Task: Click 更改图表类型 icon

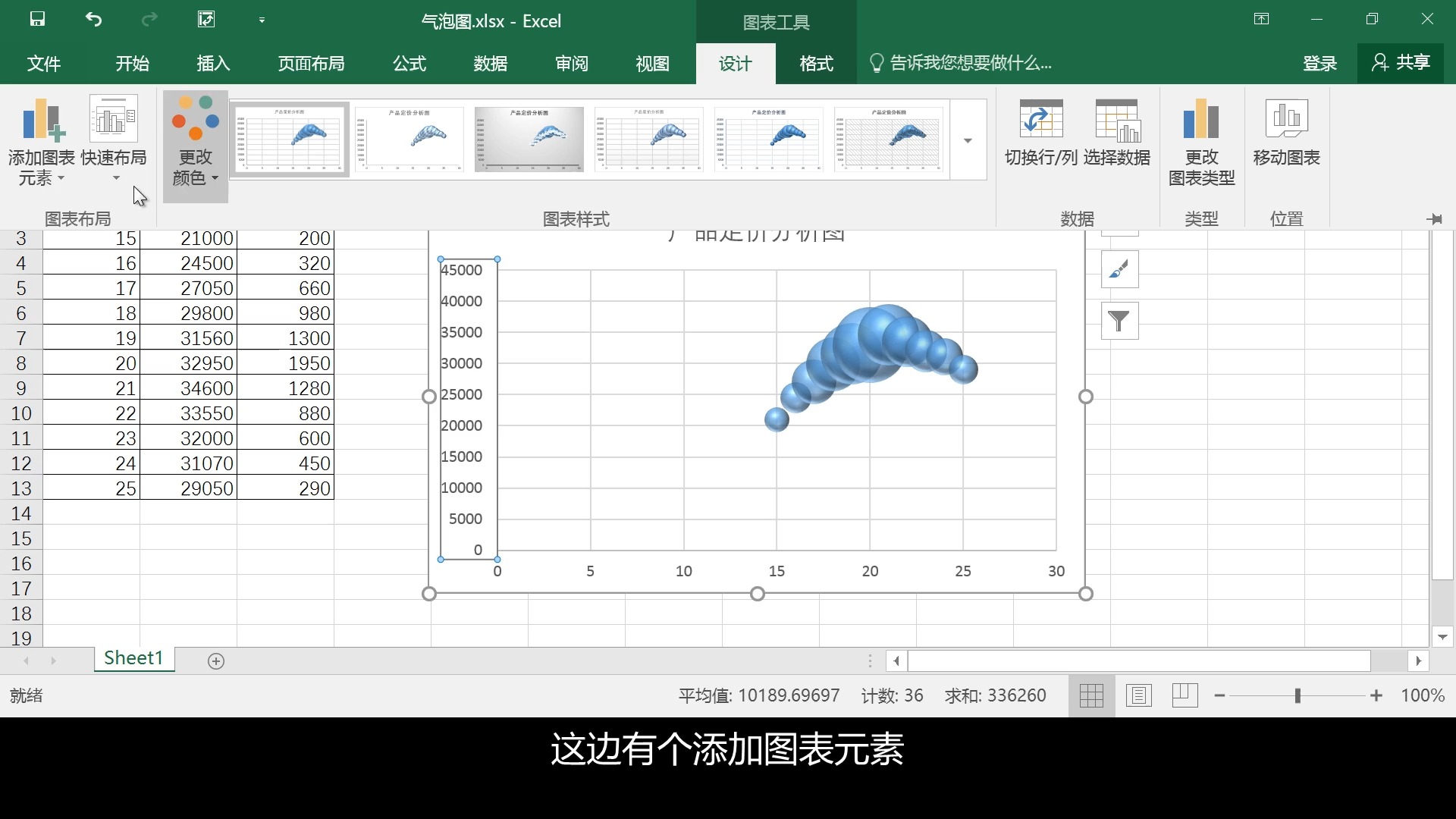Action: tap(1201, 121)
